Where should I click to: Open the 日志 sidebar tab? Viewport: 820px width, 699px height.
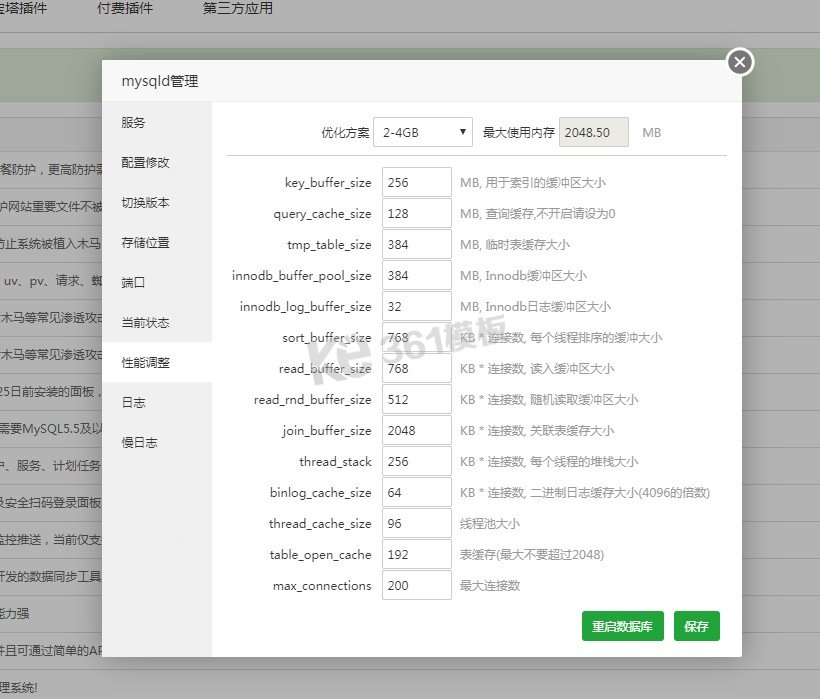[x=157, y=403]
